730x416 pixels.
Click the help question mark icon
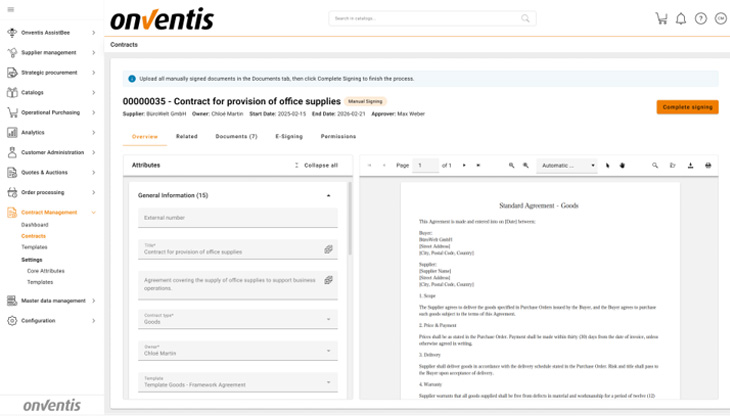pos(700,19)
